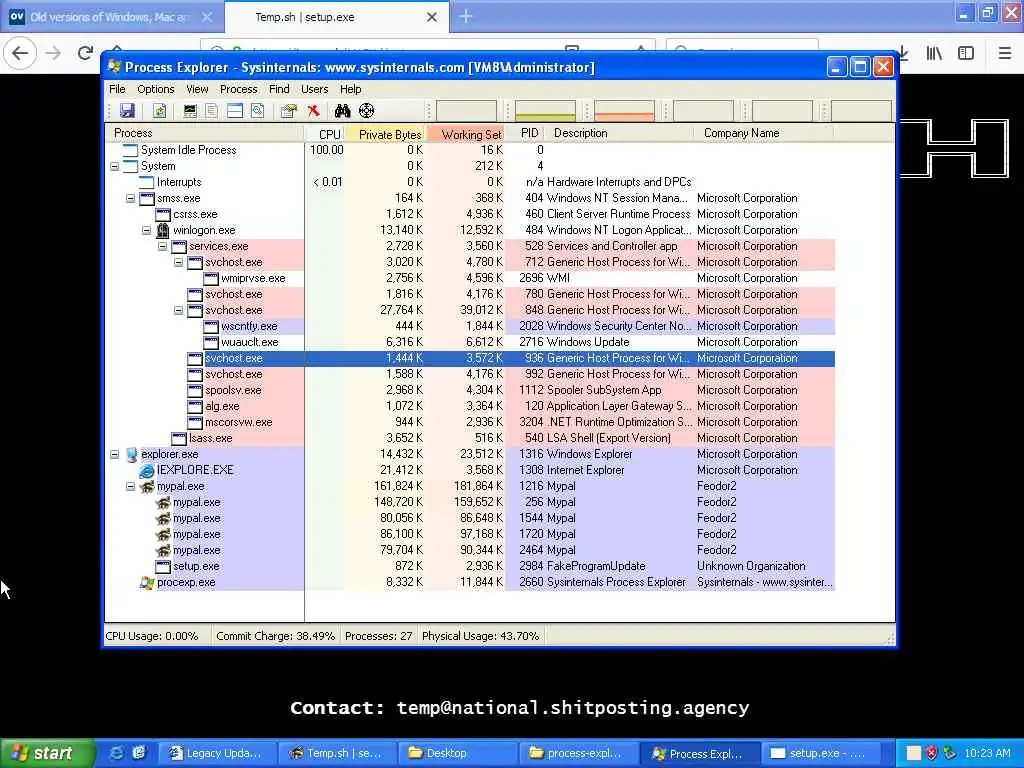
Task: Click the DLL/Handles view toolbar icon with magnifier
Action: click(258, 111)
